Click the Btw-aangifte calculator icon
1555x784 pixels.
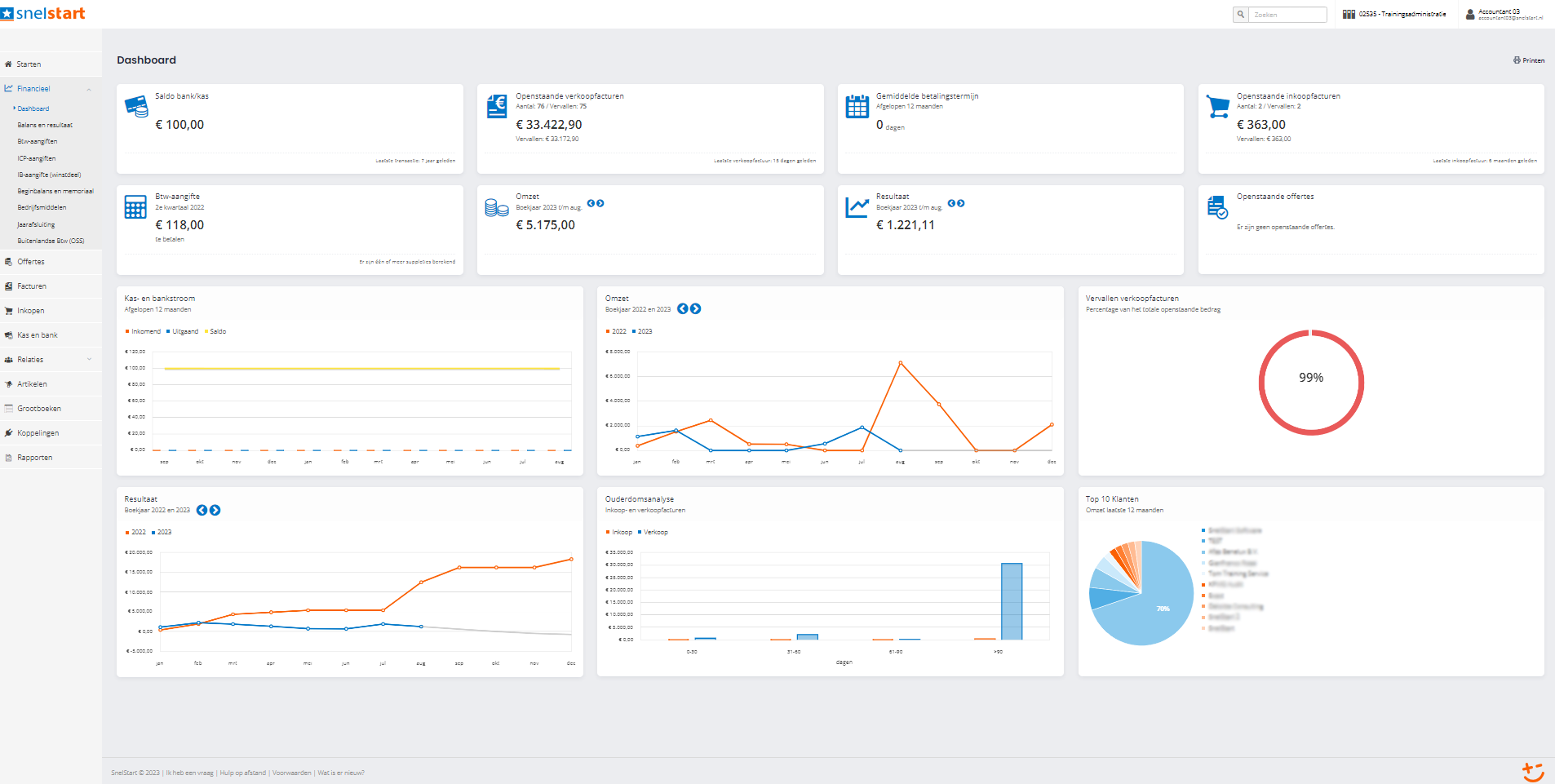135,207
